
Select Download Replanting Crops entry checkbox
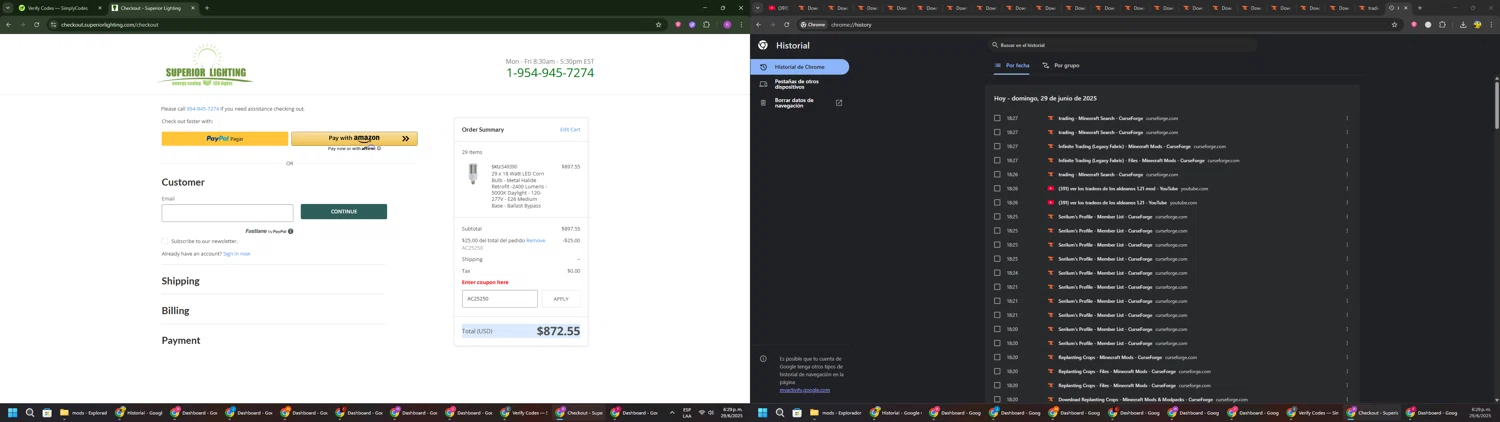997,399
